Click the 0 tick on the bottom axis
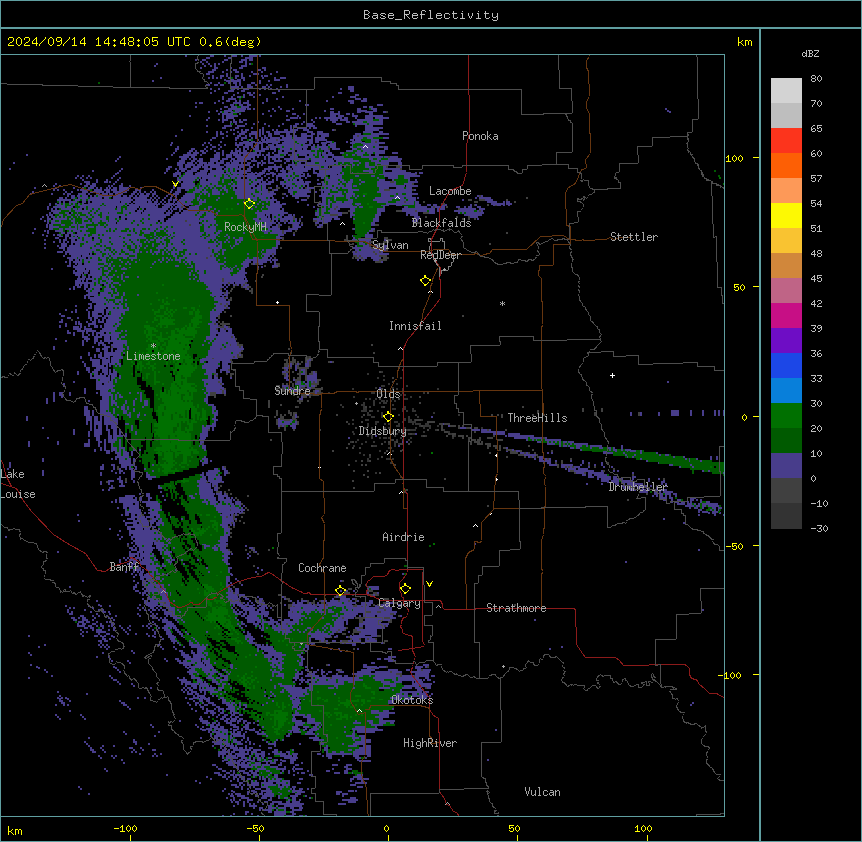862x842 pixels. point(386,828)
